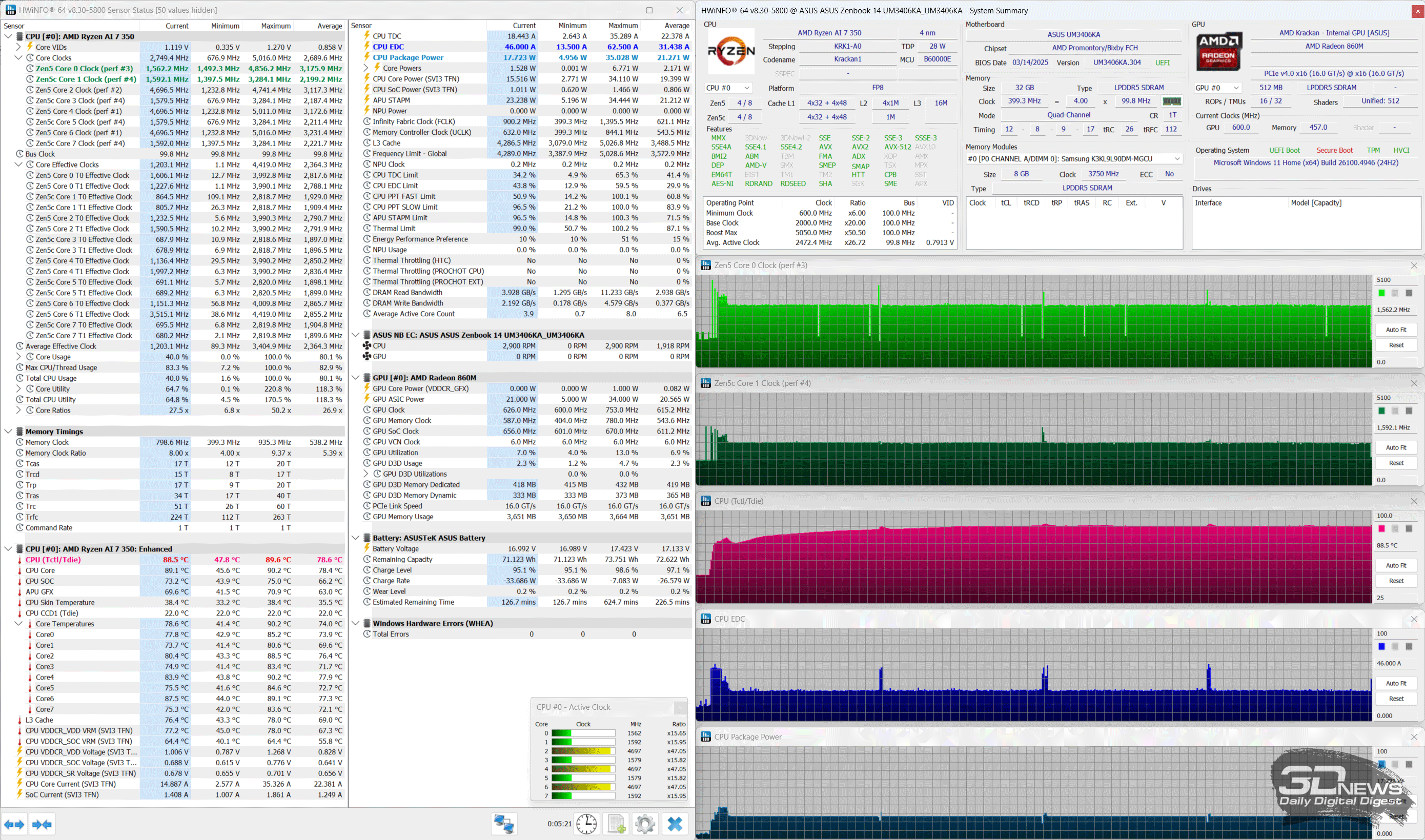
Task: Collapse the Core Temperatures node
Action: pos(18,624)
